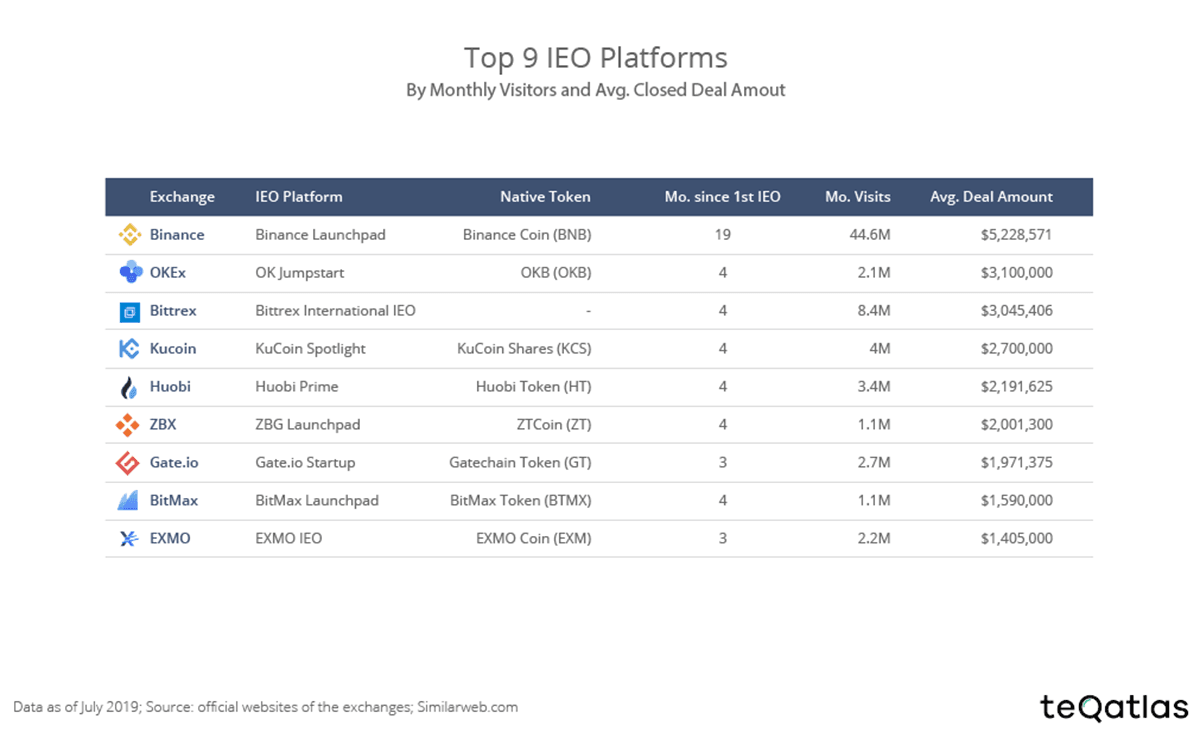Click the Binance logo icon

tap(130, 235)
